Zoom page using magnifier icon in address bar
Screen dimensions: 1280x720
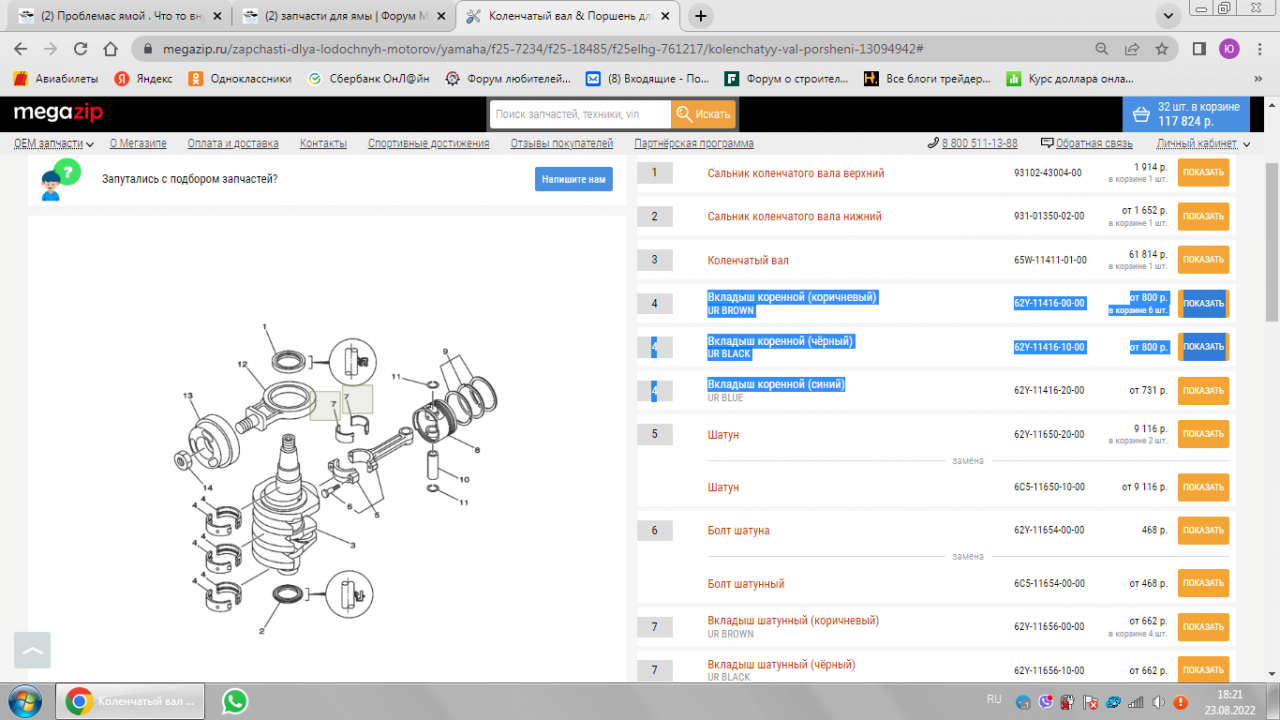point(1101,48)
